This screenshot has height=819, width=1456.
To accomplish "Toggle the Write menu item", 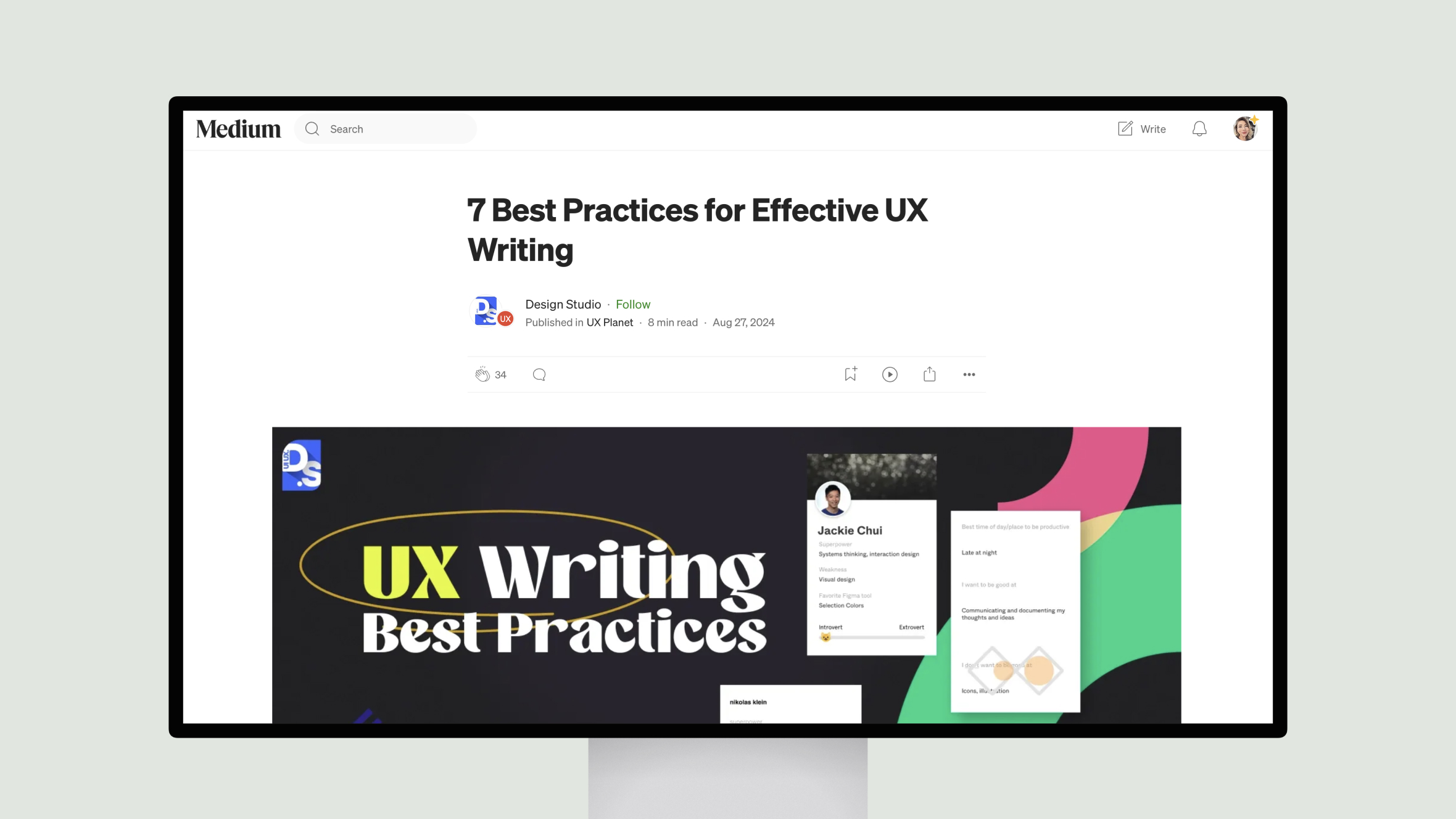I will [x=1142, y=128].
